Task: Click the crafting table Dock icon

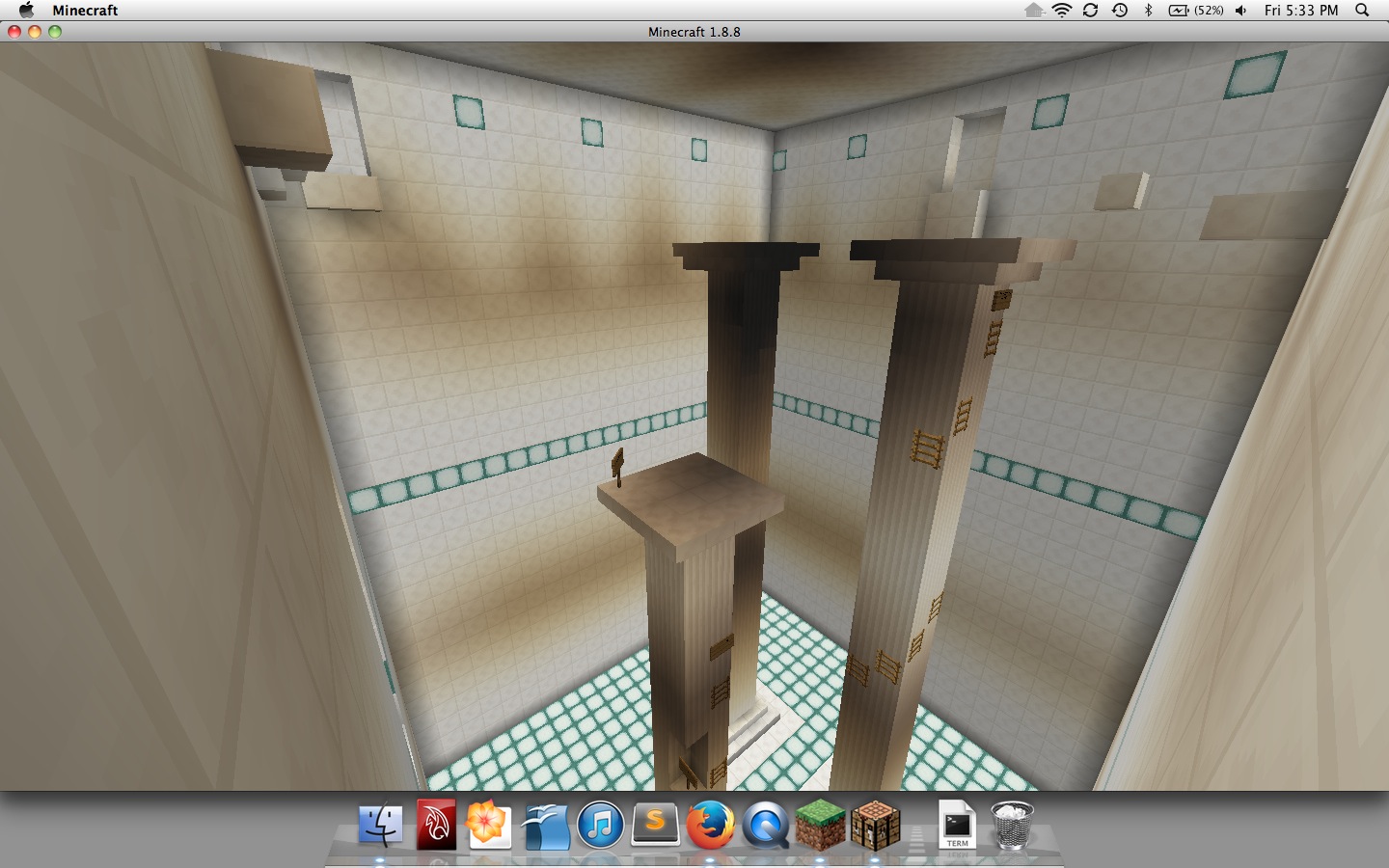Action: tap(875, 826)
